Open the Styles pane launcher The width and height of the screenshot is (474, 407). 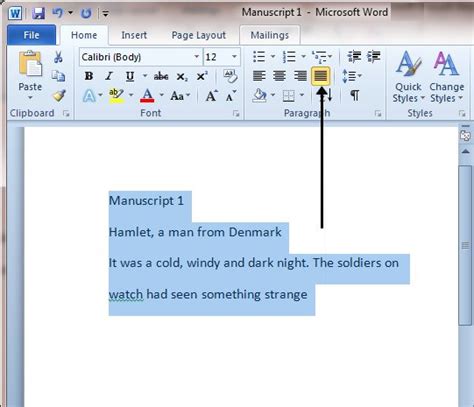click(x=462, y=114)
